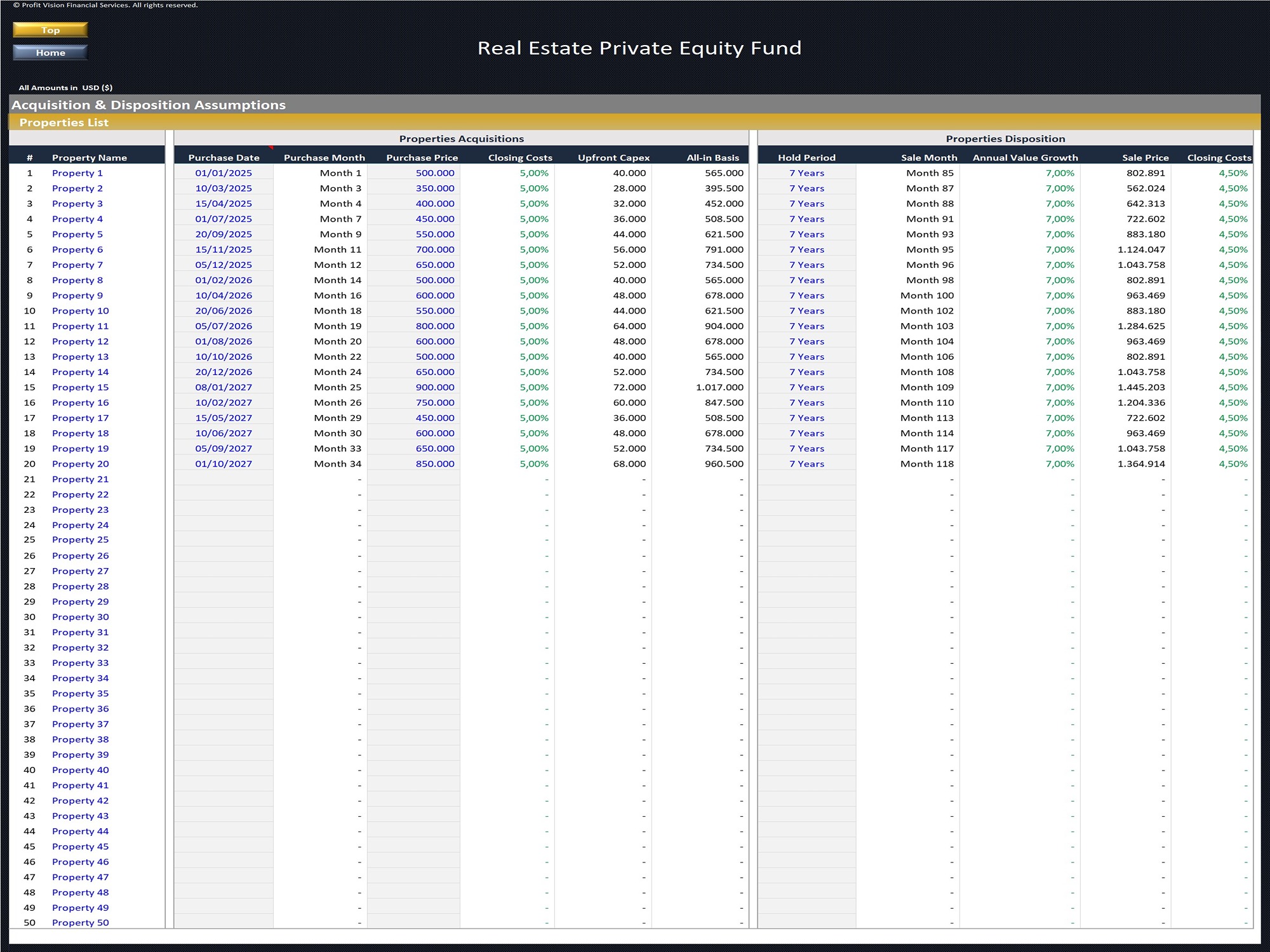
Task: Click the Property 3 closing costs percentage
Action: pos(533,204)
